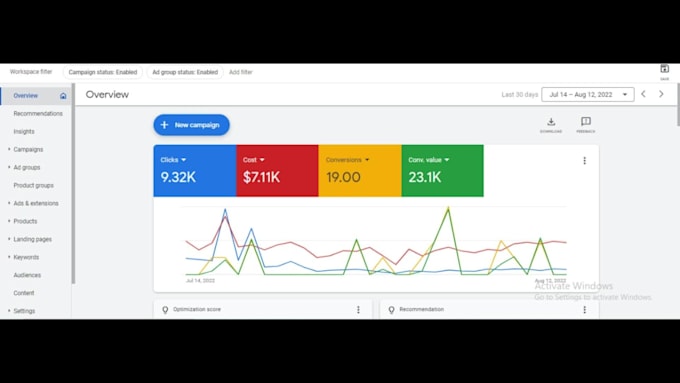Open Insights in the sidebar
This screenshot has height=383, width=680.
[24, 131]
